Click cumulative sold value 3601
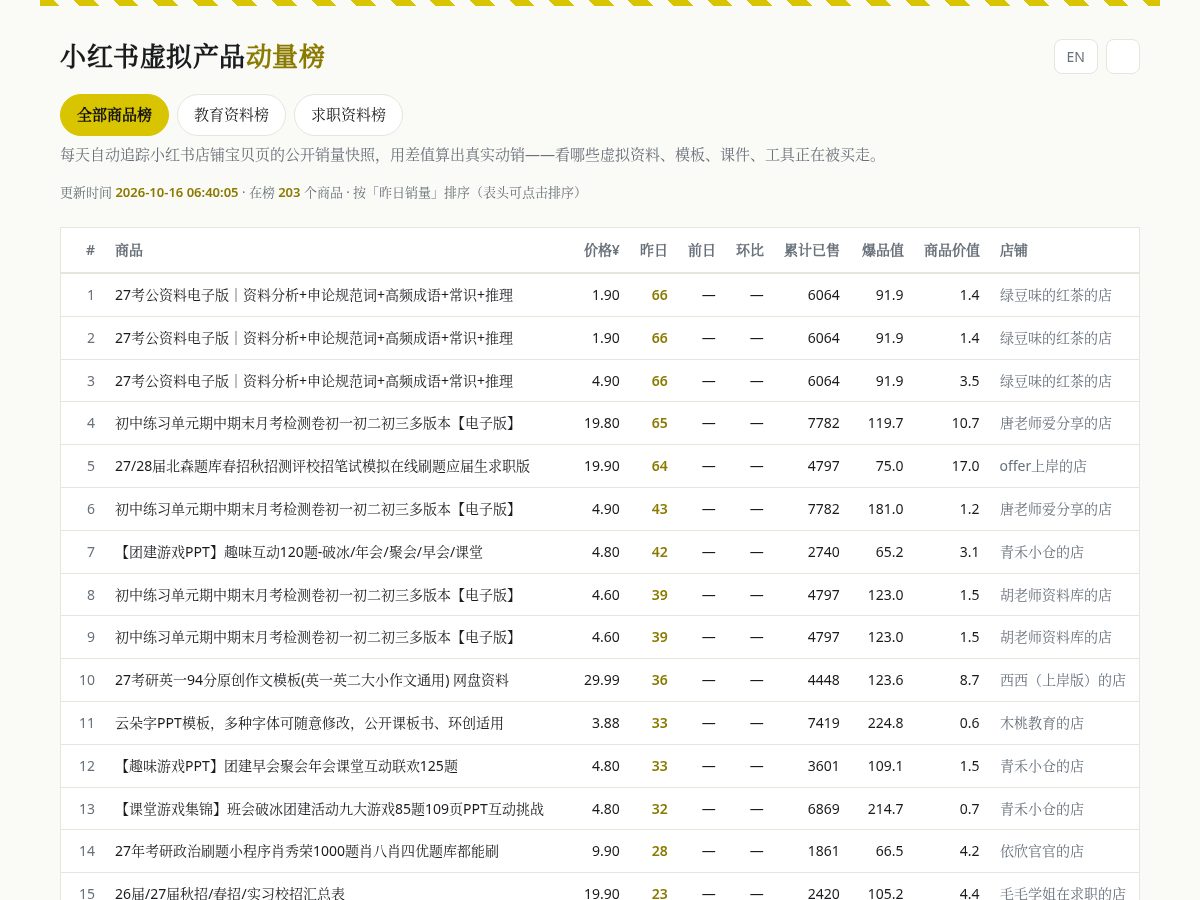The image size is (1200, 900). [x=824, y=766]
